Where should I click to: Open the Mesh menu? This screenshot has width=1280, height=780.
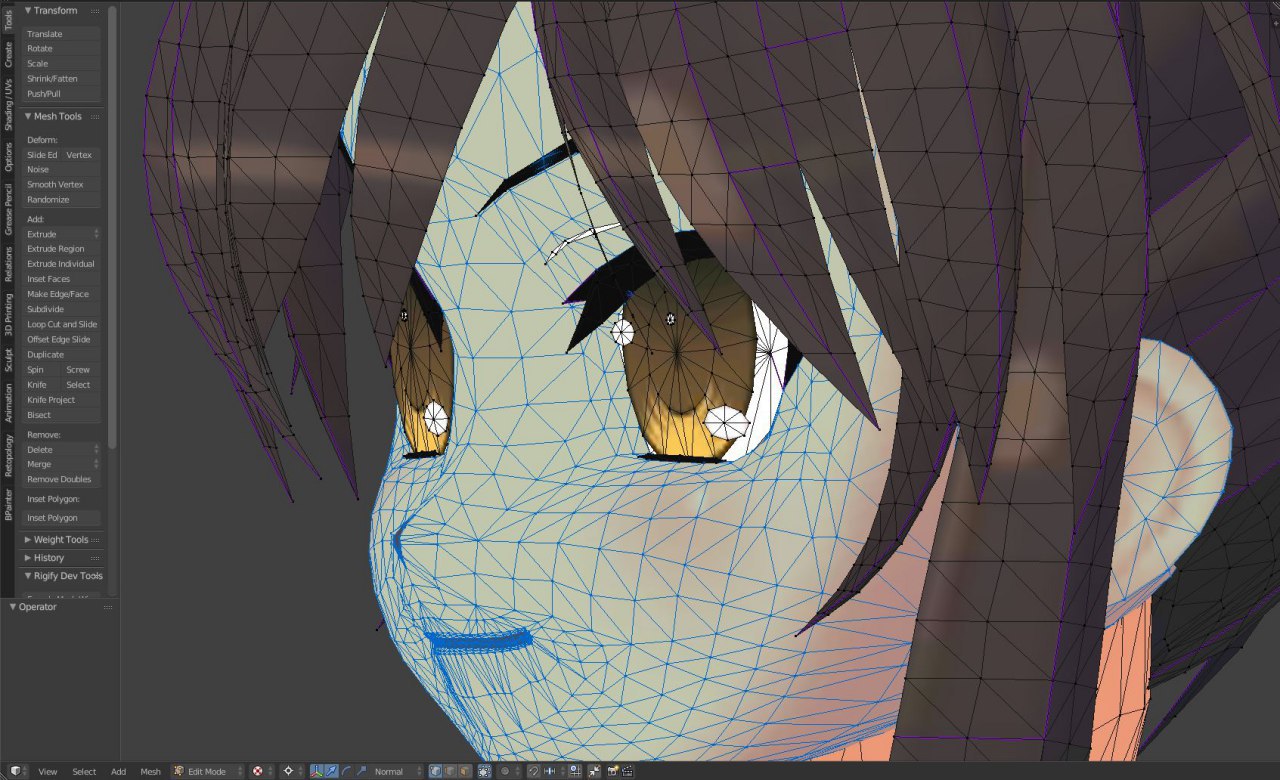click(x=150, y=771)
